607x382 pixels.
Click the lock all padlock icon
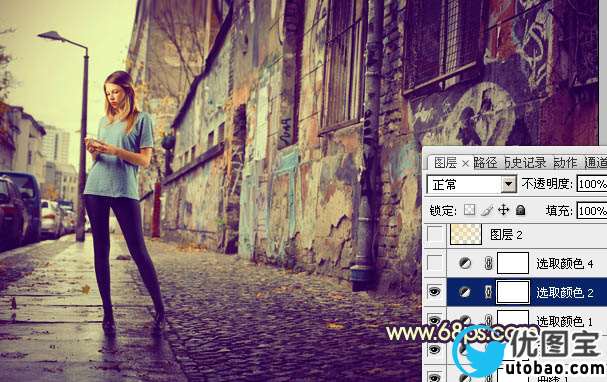click(521, 210)
